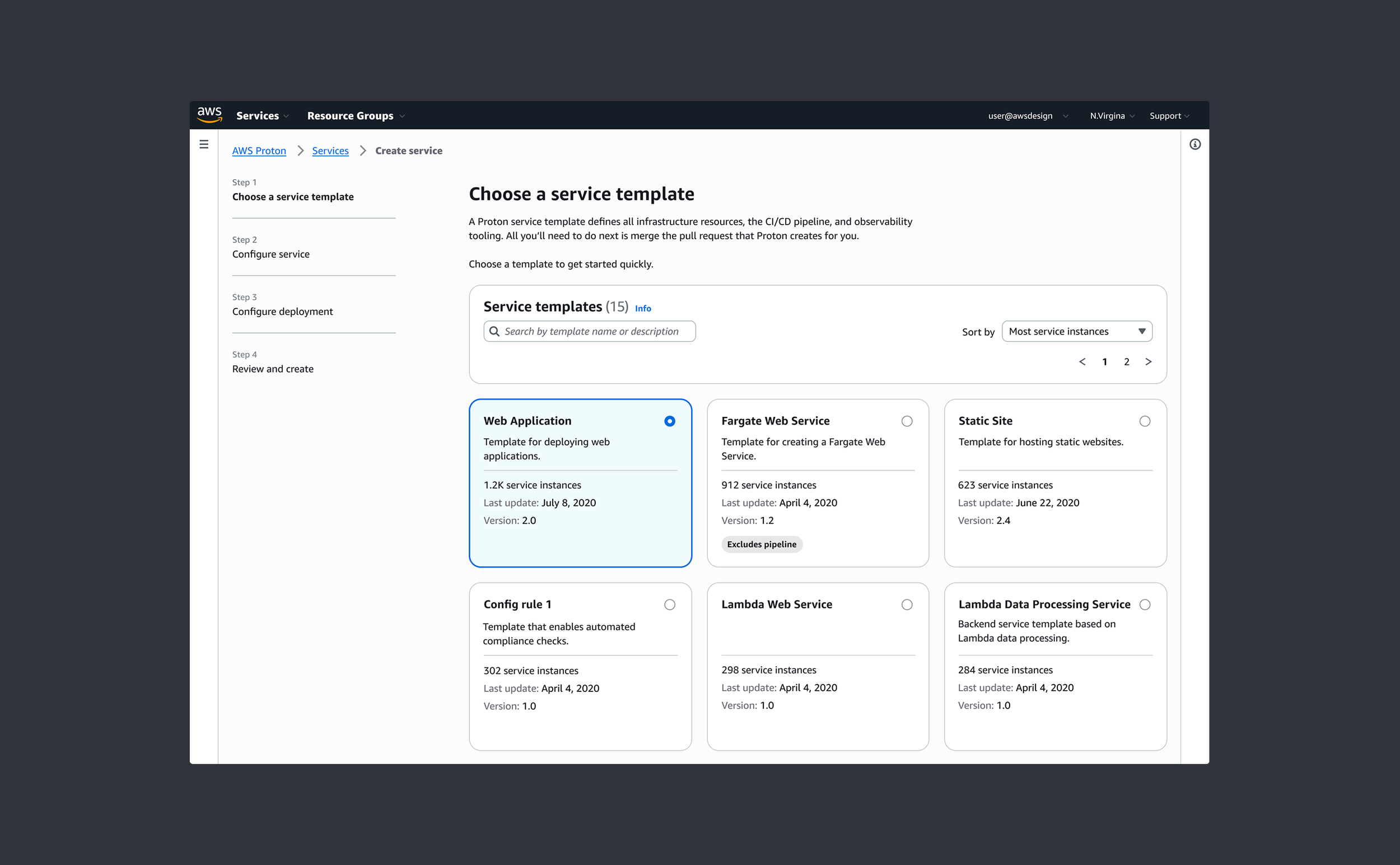Select the Fargate Web Service radio button
1400x865 pixels.
[x=907, y=421]
